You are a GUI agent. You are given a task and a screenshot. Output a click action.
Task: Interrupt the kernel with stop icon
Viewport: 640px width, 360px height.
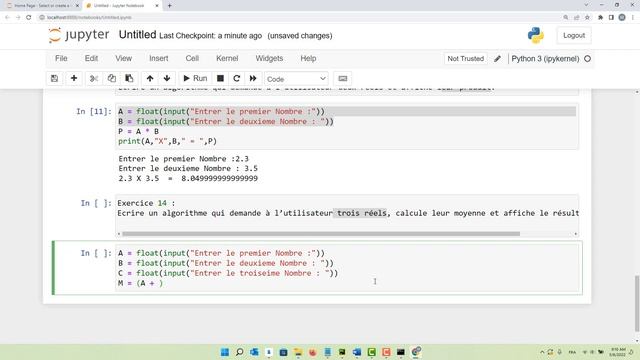[x=220, y=78]
